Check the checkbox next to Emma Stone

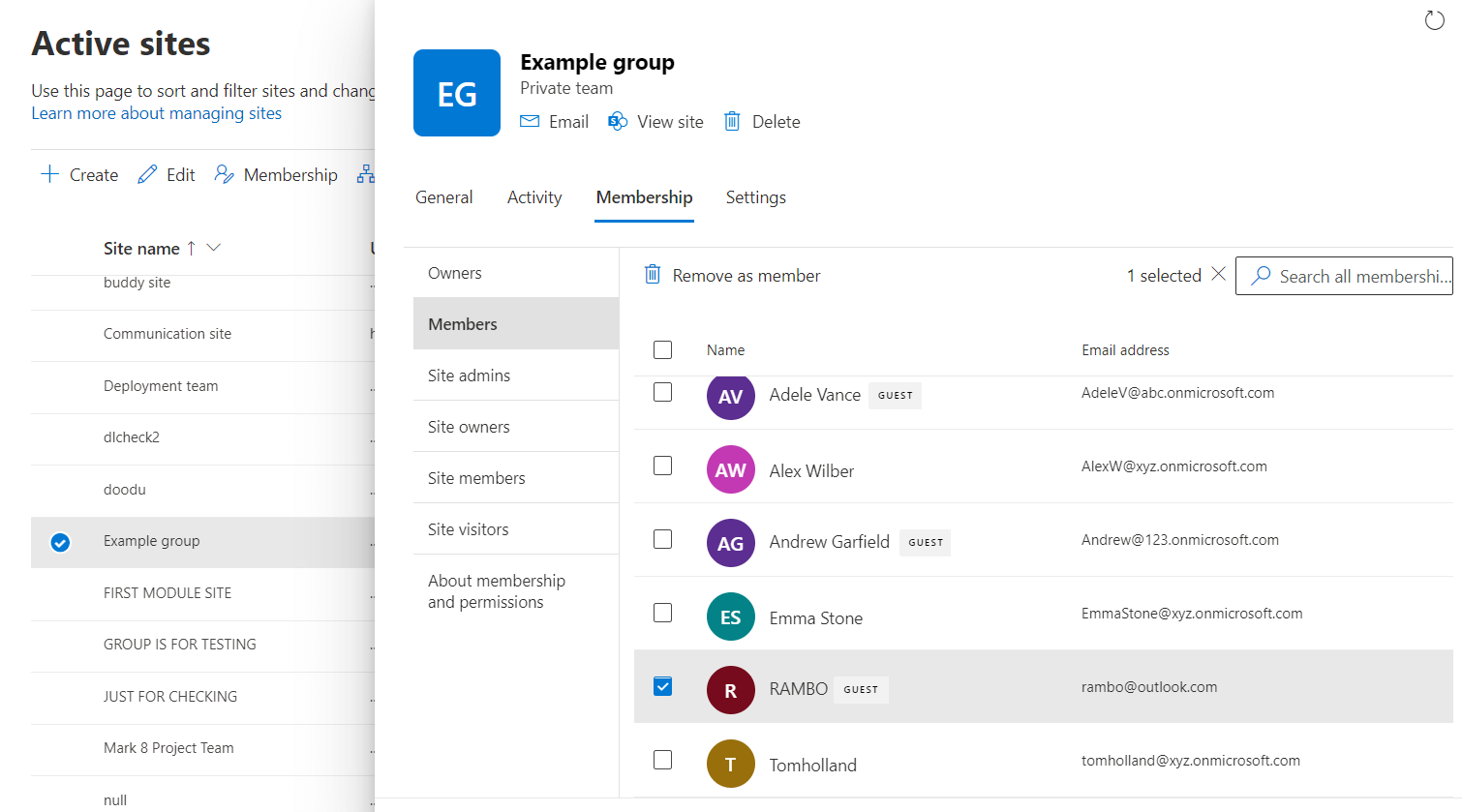662,613
